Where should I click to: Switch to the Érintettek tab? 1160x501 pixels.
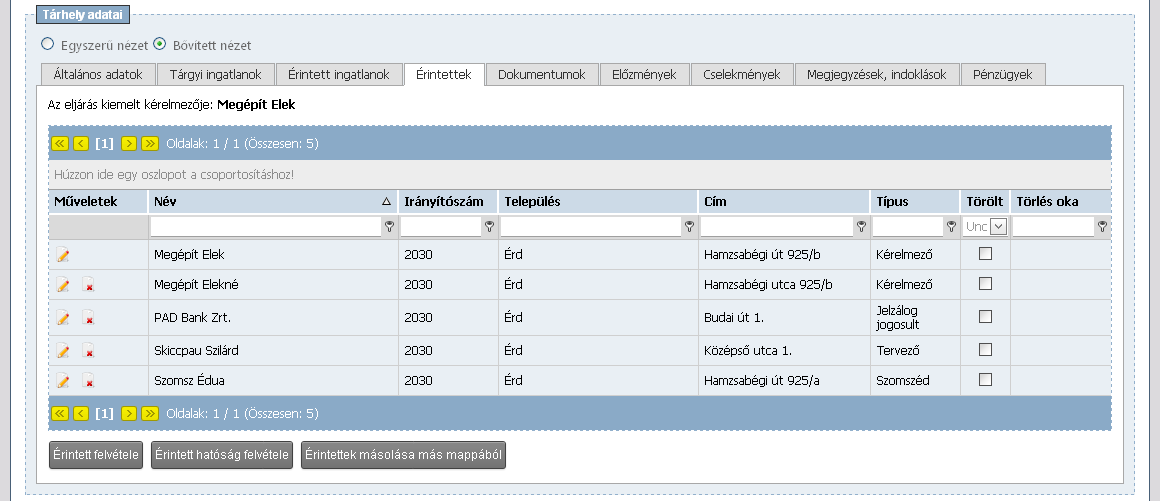444,75
